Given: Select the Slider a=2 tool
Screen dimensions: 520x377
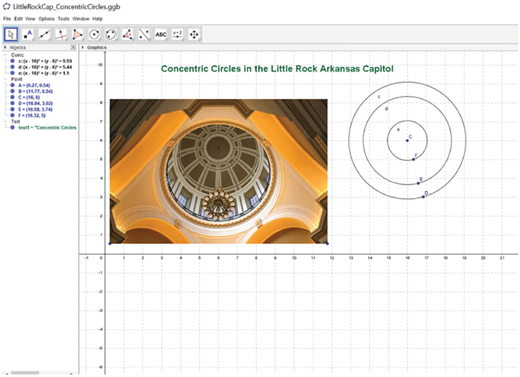Looking at the screenshot, I should coord(178,34).
